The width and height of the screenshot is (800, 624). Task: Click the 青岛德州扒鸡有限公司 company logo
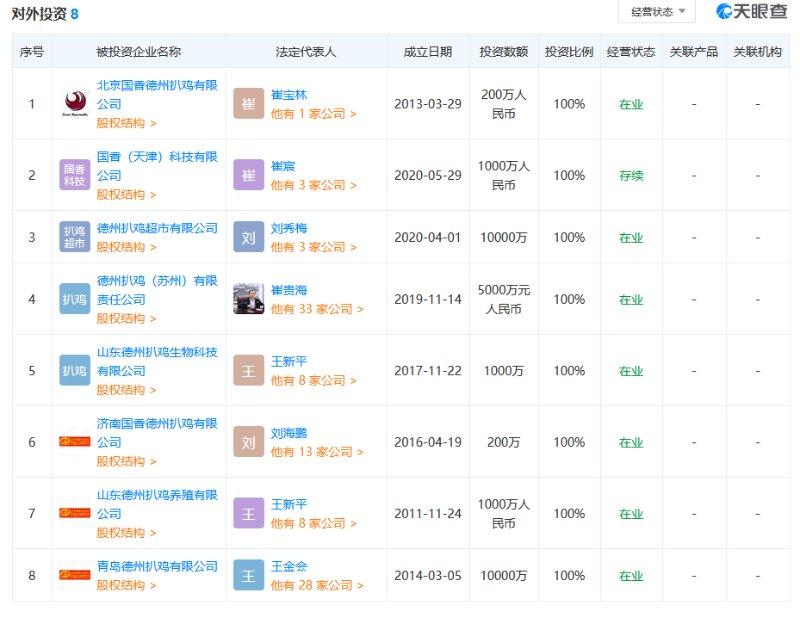tap(74, 575)
